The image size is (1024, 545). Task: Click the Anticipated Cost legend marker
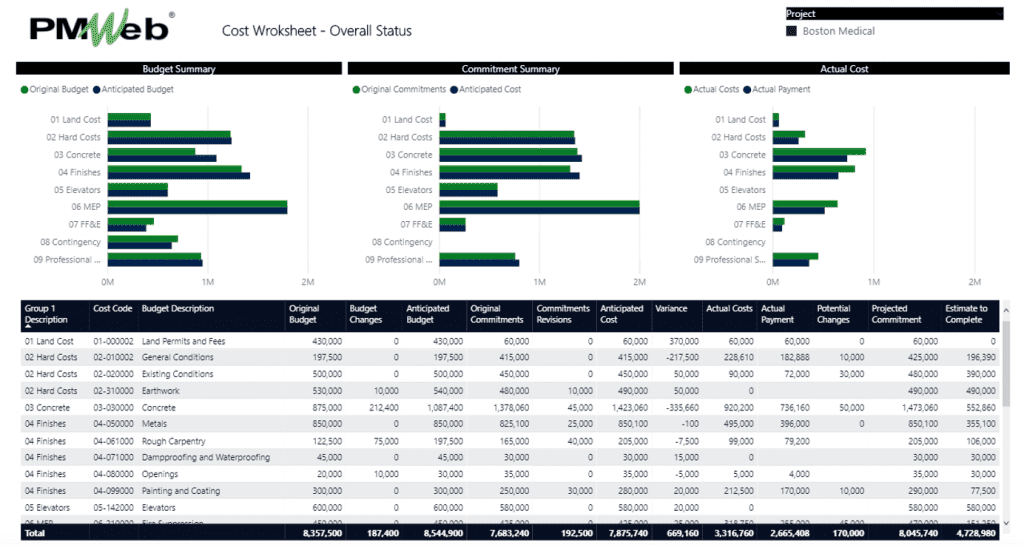click(454, 89)
